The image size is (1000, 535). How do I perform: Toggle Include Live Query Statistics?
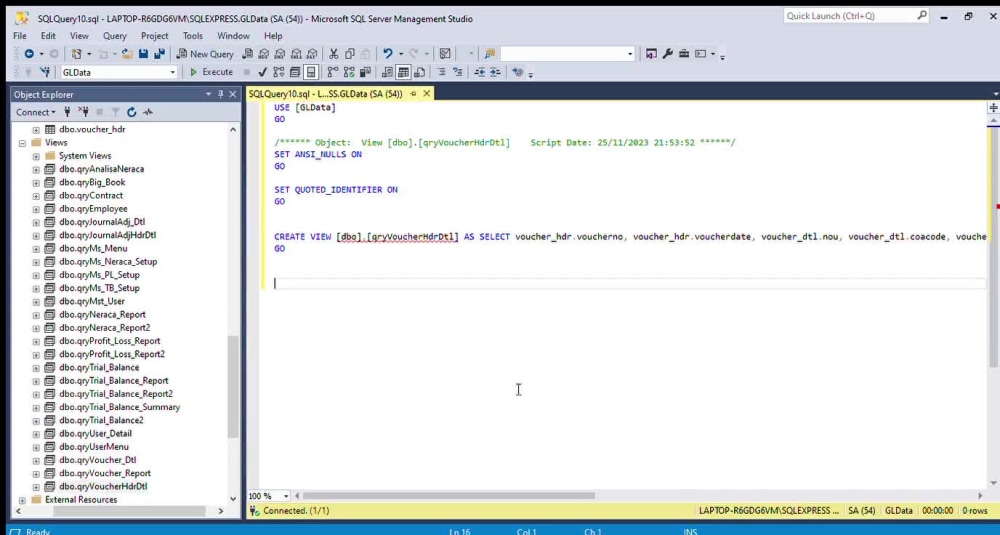pos(349,72)
